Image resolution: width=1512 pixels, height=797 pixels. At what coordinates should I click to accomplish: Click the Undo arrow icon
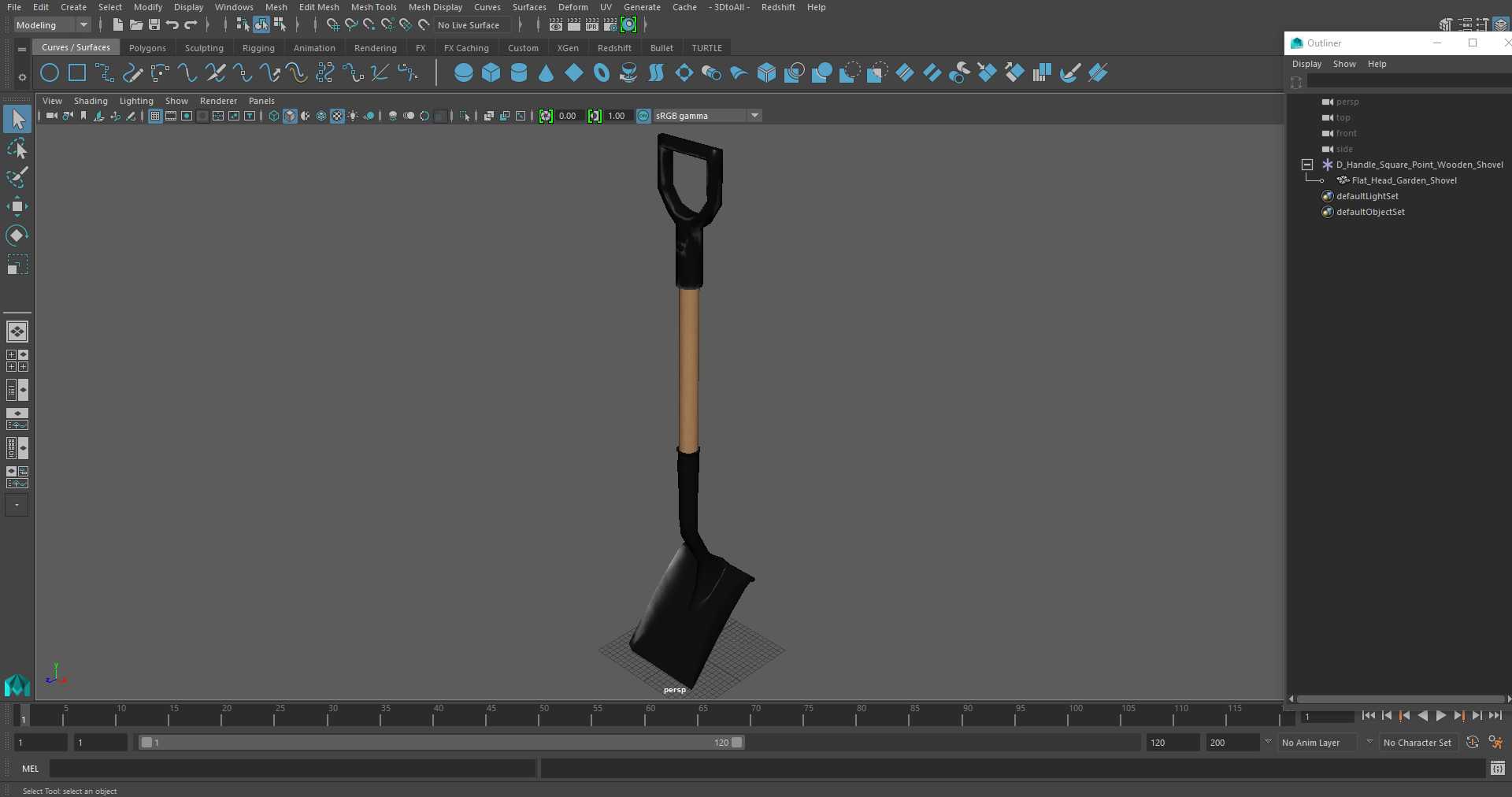point(172,25)
